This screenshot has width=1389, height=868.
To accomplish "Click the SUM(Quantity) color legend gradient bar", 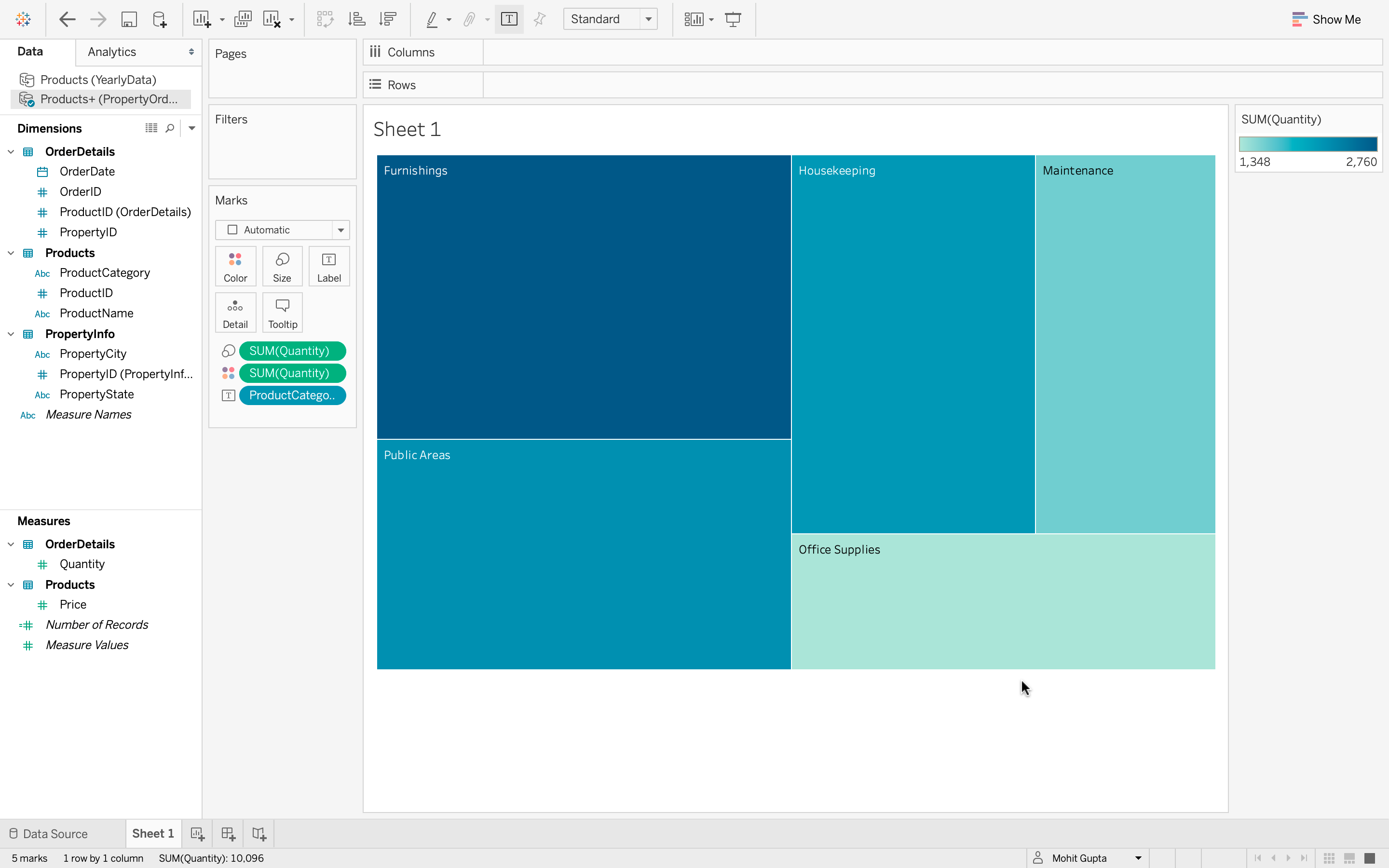I will [x=1307, y=144].
